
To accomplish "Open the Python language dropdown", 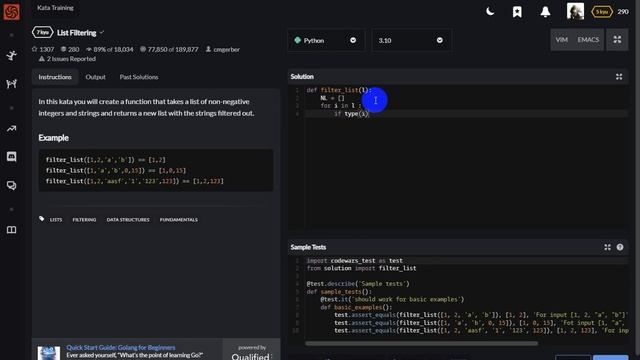I will [326, 40].
